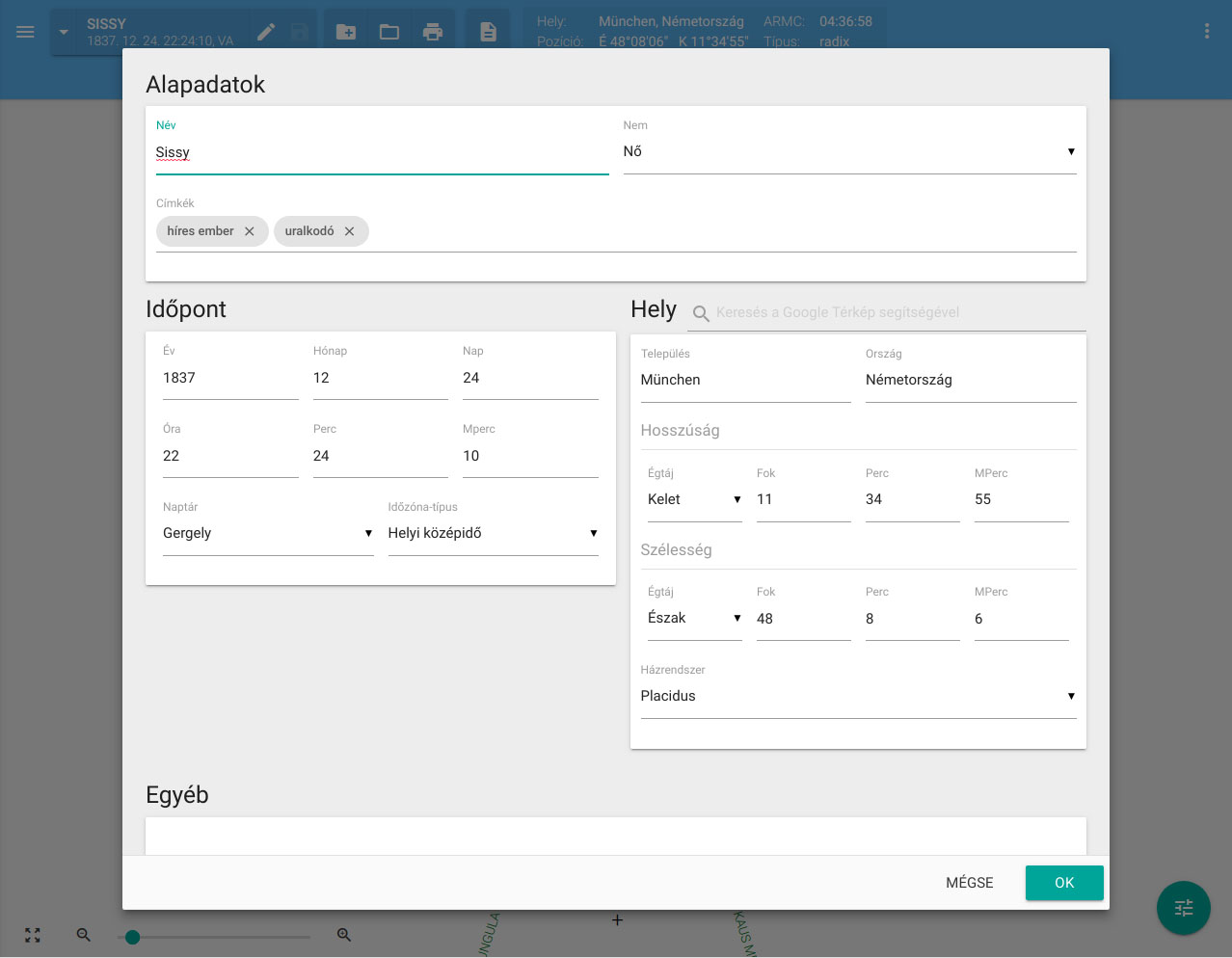The image size is (1232, 958).
Task: Expand the Nem gender dropdown
Action: 848,152
